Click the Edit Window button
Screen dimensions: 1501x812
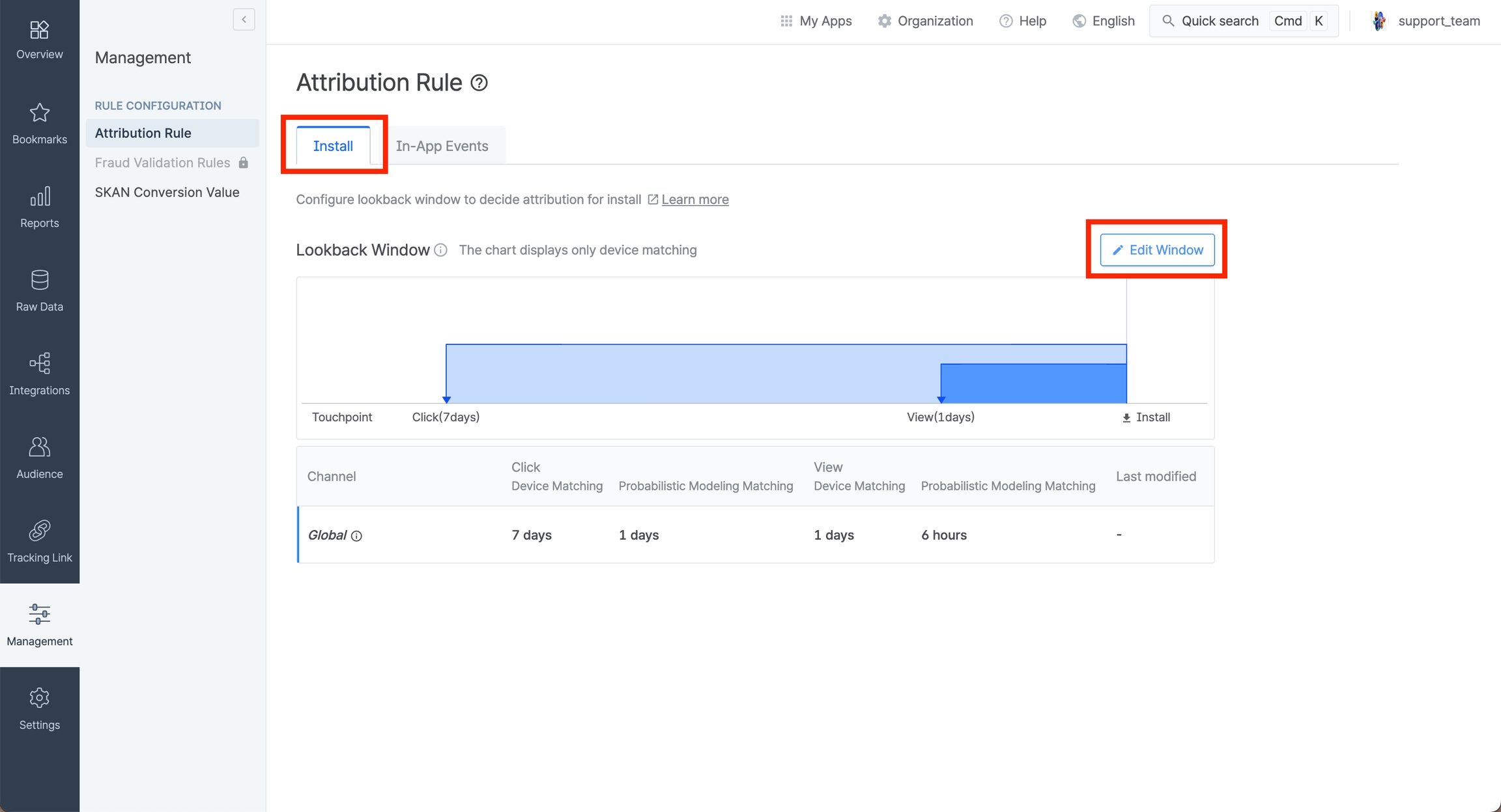1157,250
